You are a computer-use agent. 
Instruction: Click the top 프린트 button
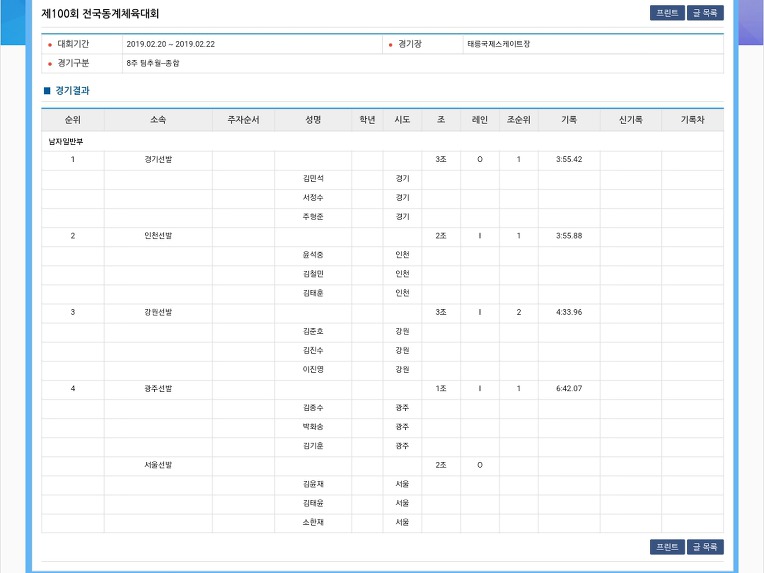pos(666,14)
